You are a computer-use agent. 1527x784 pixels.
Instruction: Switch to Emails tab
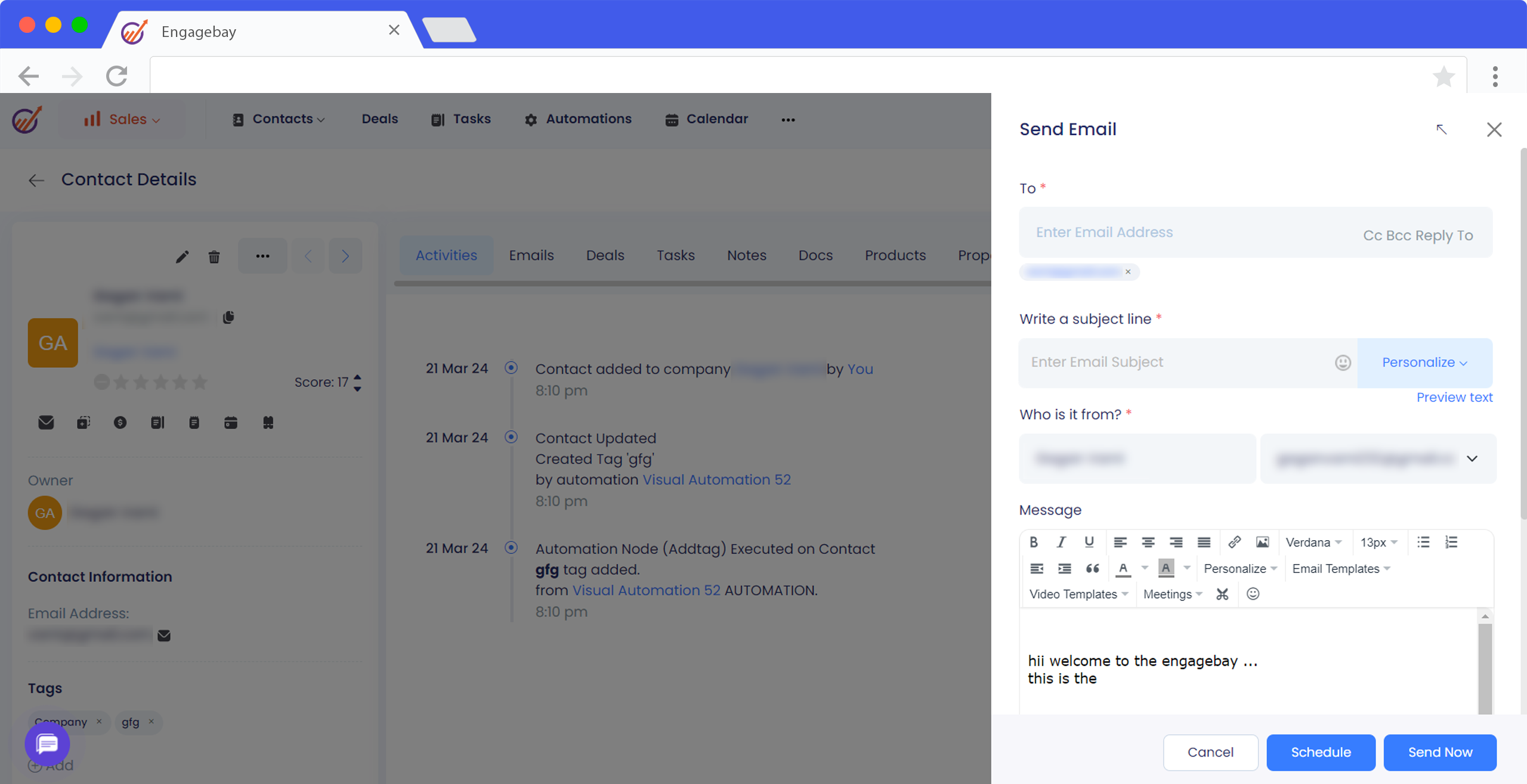[531, 255]
